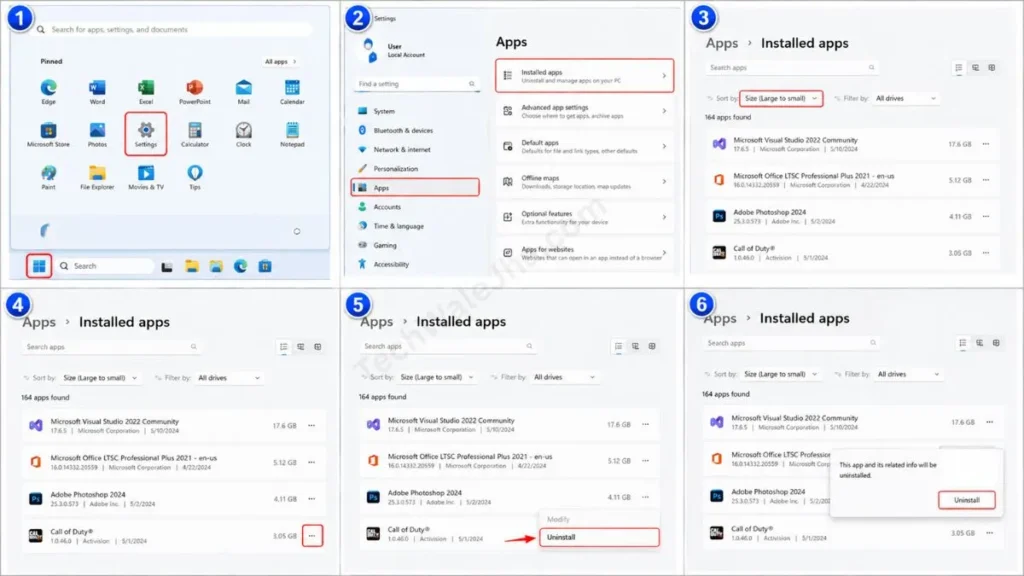The image size is (1024, 576).
Task: Select System in Settings sidebar
Action: click(415, 111)
